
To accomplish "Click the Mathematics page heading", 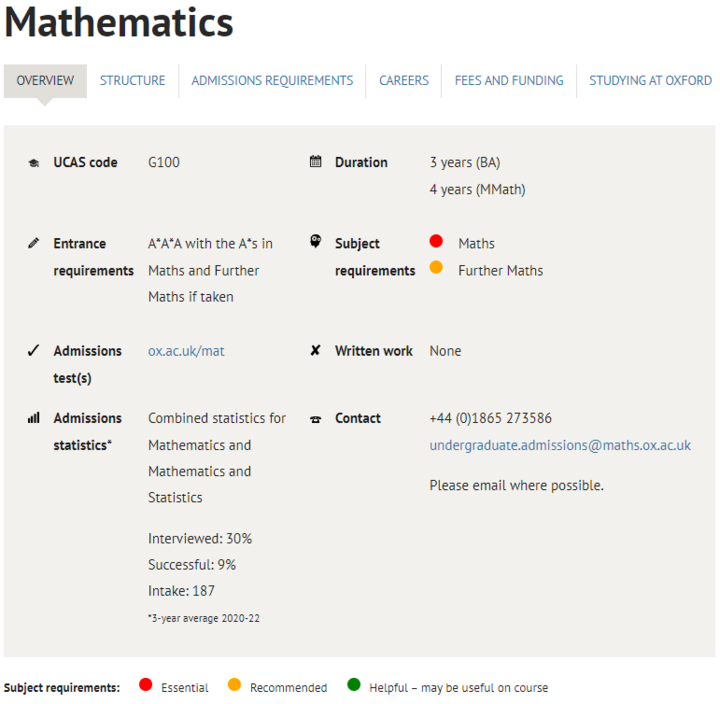I will point(119,22).
